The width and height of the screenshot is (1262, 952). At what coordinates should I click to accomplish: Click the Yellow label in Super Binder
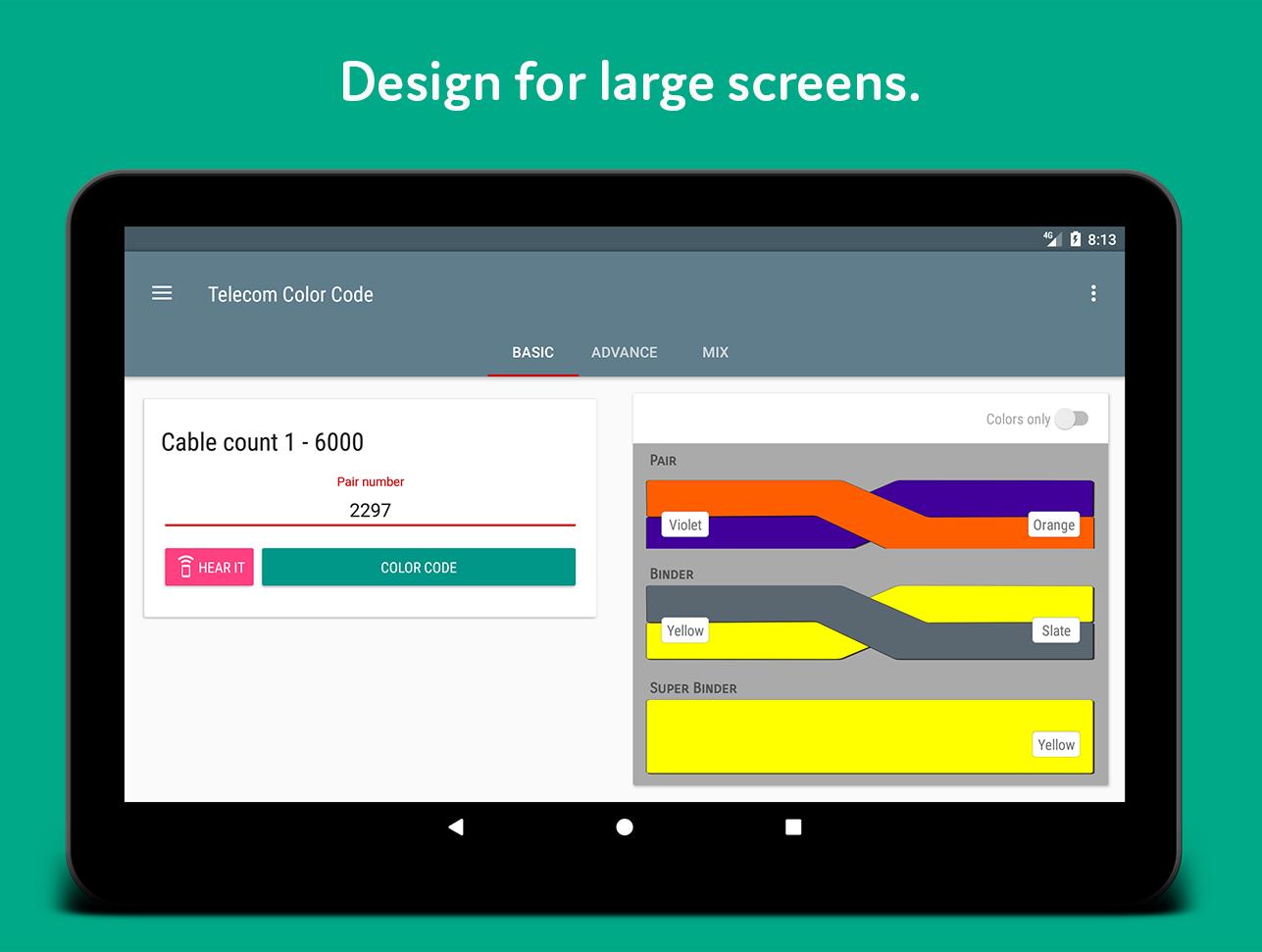[x=1055, y=744]
